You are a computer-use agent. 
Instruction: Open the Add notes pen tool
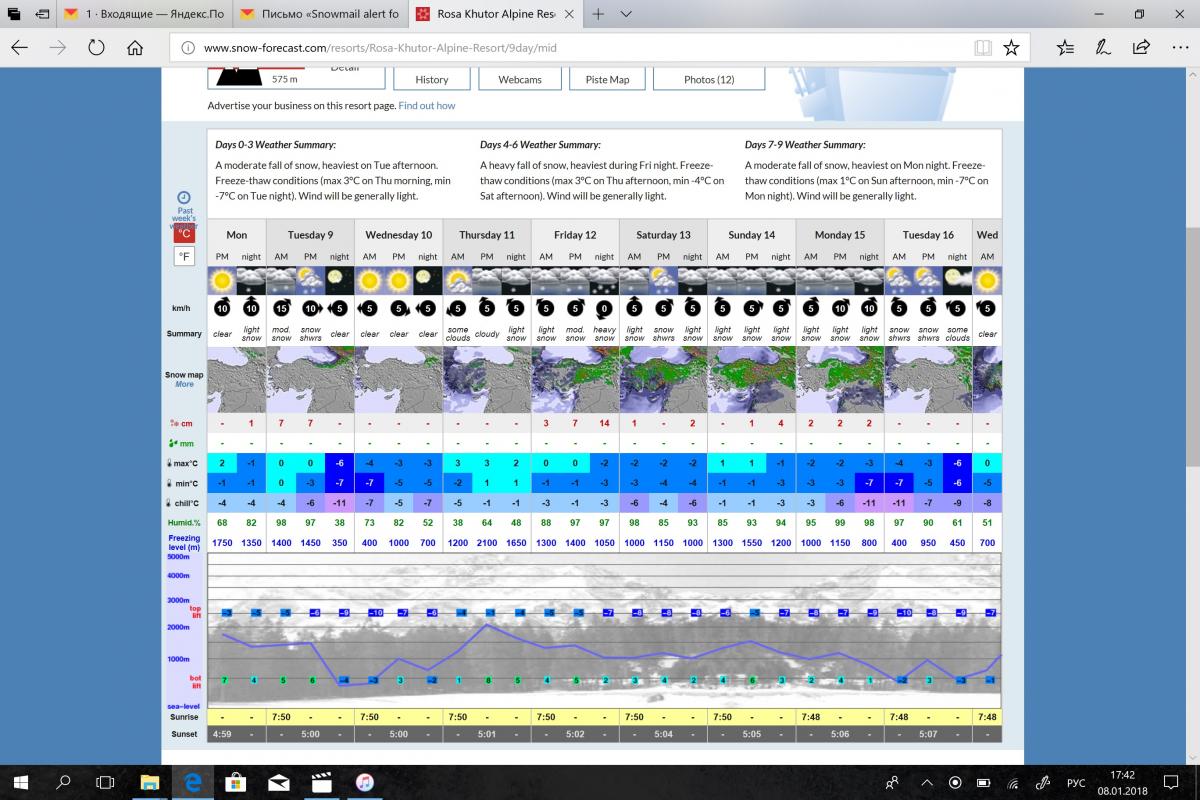[x=1103, y=47]
